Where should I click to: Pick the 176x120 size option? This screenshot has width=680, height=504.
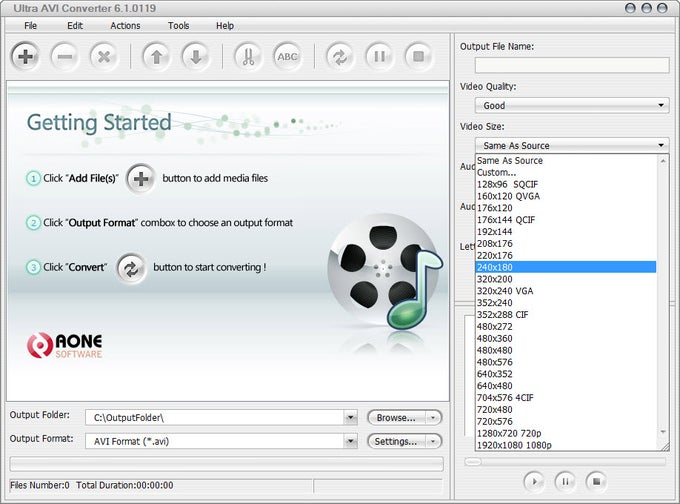point(566,208)
